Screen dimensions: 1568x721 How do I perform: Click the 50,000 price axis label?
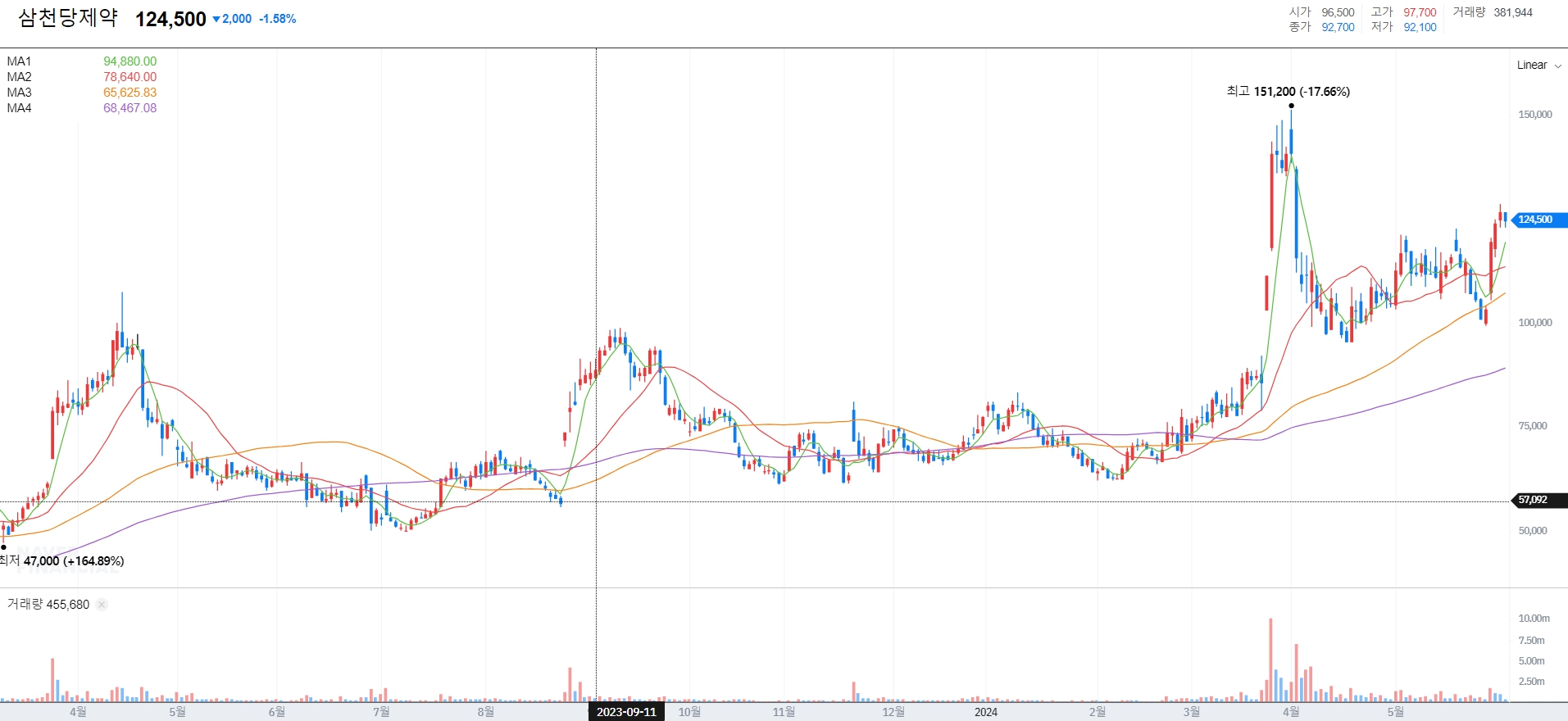1533,531
